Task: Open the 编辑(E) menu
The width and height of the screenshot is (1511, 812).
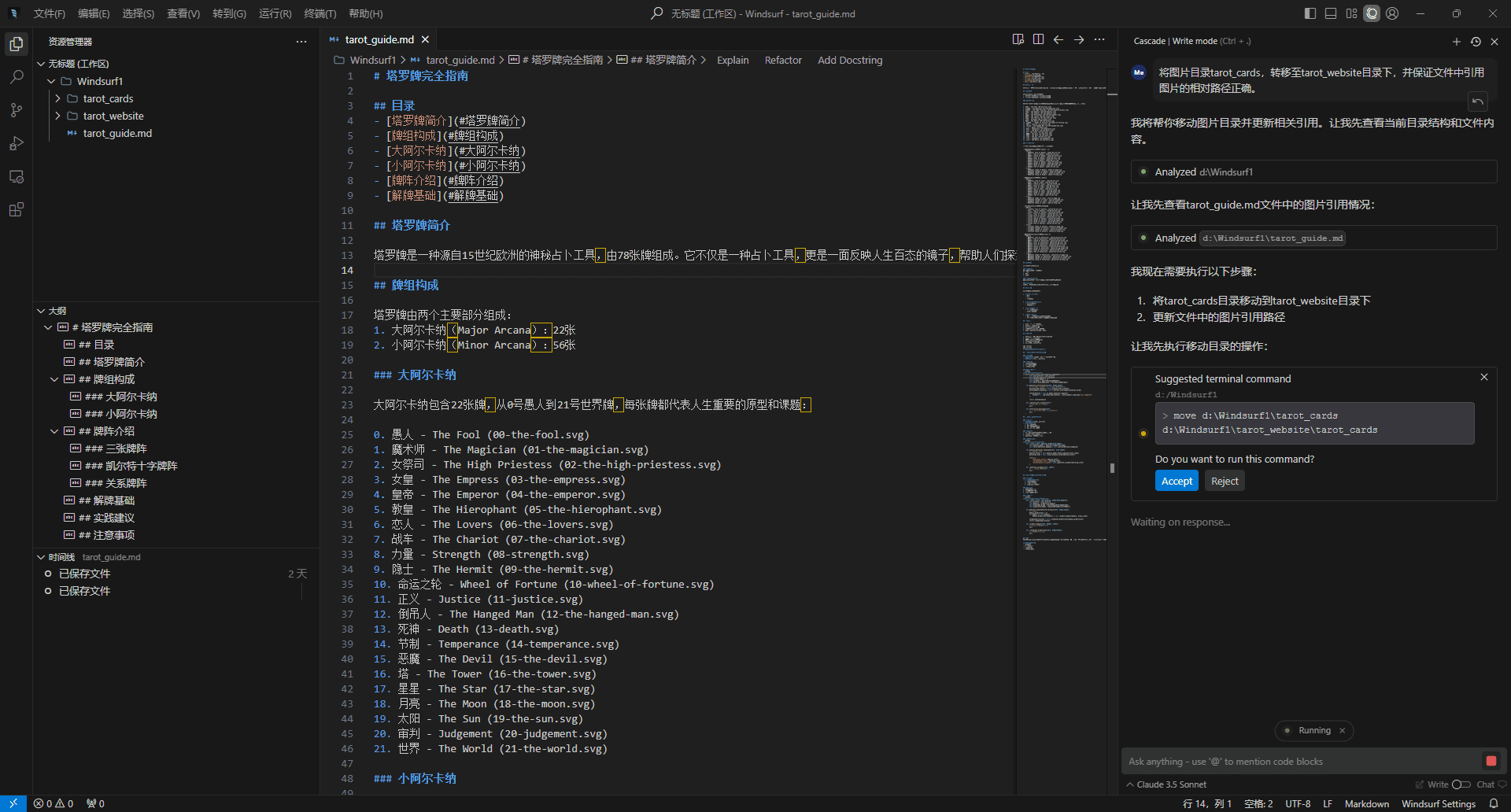Action: [94, 13]
